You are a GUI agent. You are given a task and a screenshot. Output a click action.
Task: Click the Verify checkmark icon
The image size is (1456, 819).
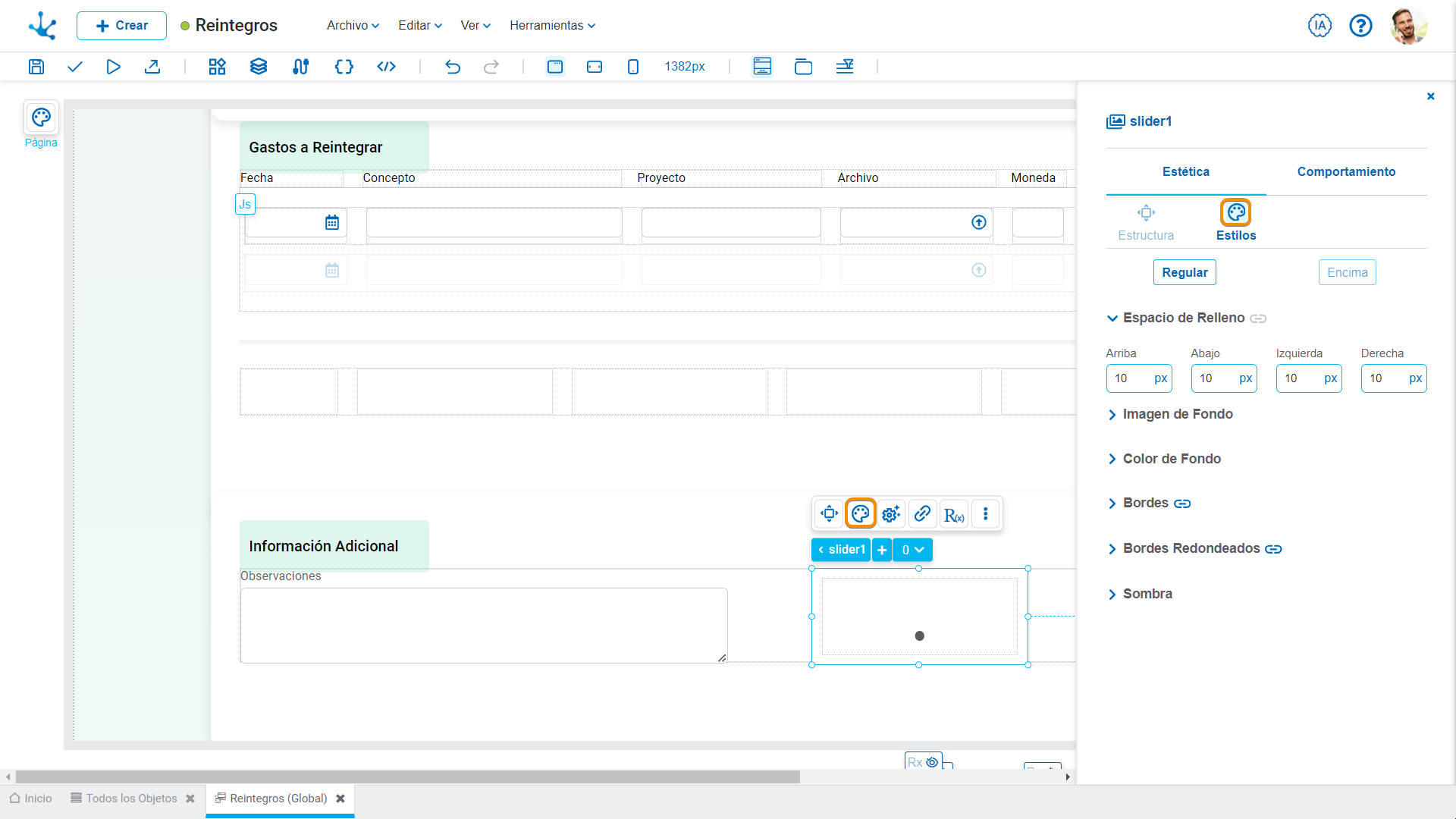pyautogui.click(x=74, y=67)
